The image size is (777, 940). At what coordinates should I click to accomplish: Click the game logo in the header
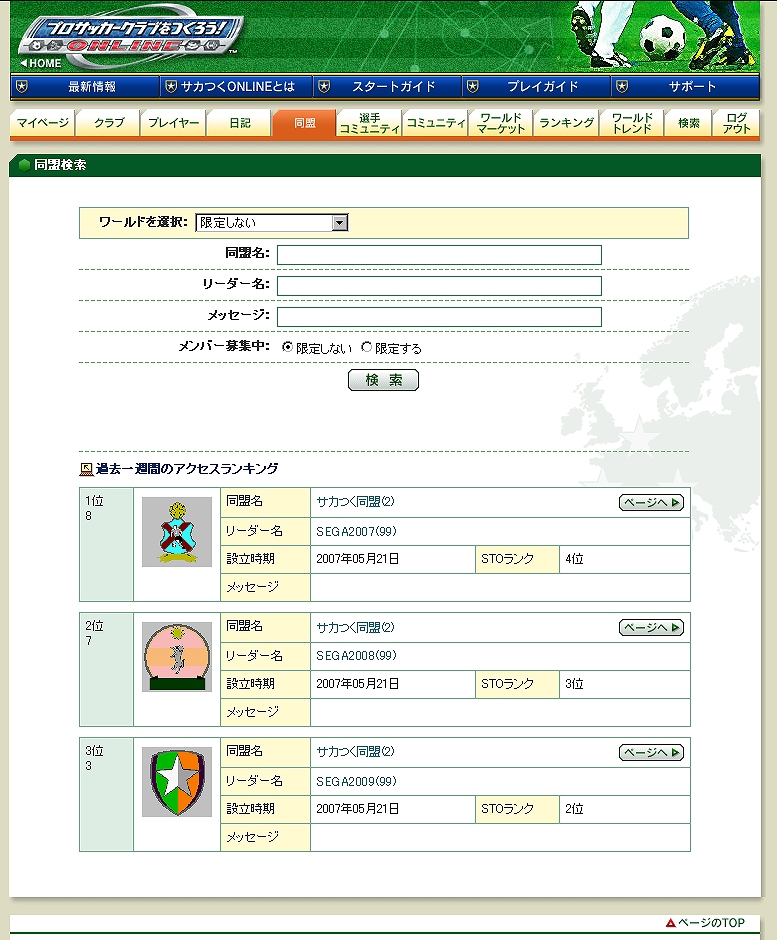pyautogui.click(x=128, y=35)
